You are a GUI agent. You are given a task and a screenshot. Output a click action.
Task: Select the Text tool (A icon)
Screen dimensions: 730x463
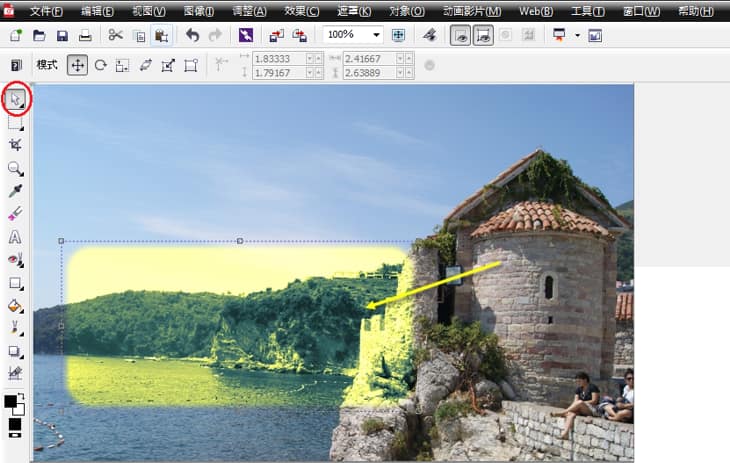coord(15,237)
